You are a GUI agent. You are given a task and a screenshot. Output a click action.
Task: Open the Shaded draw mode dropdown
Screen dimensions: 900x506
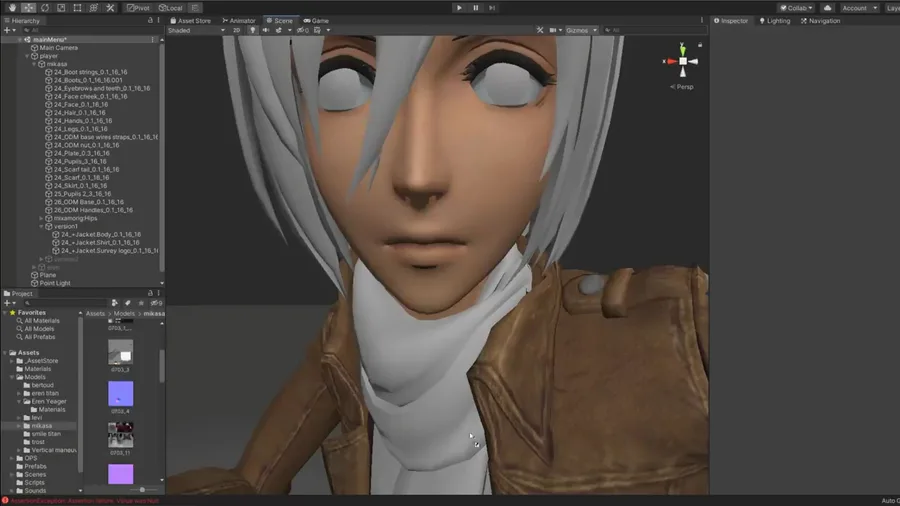[x=196, y=30]
